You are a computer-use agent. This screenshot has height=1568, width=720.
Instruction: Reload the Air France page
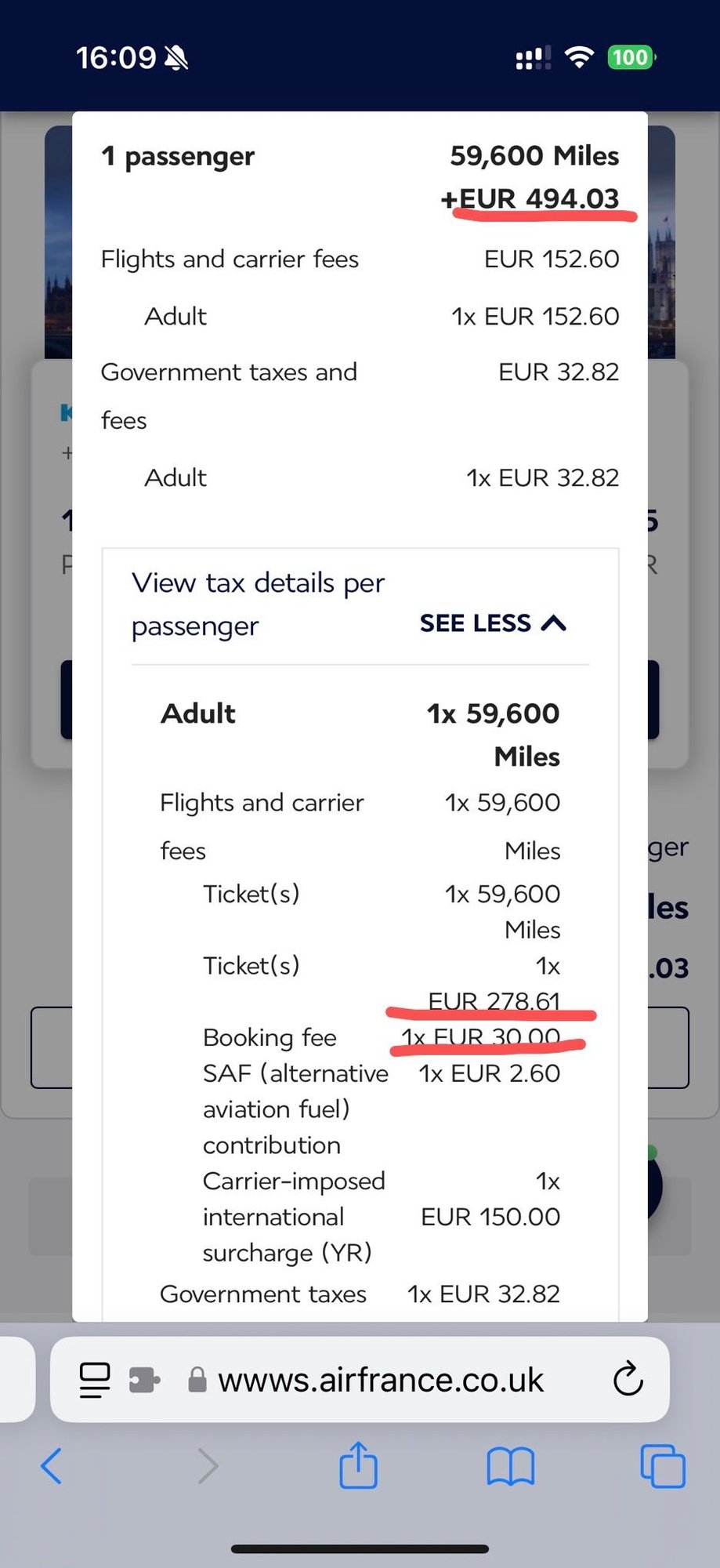(x=628, y=1380)
